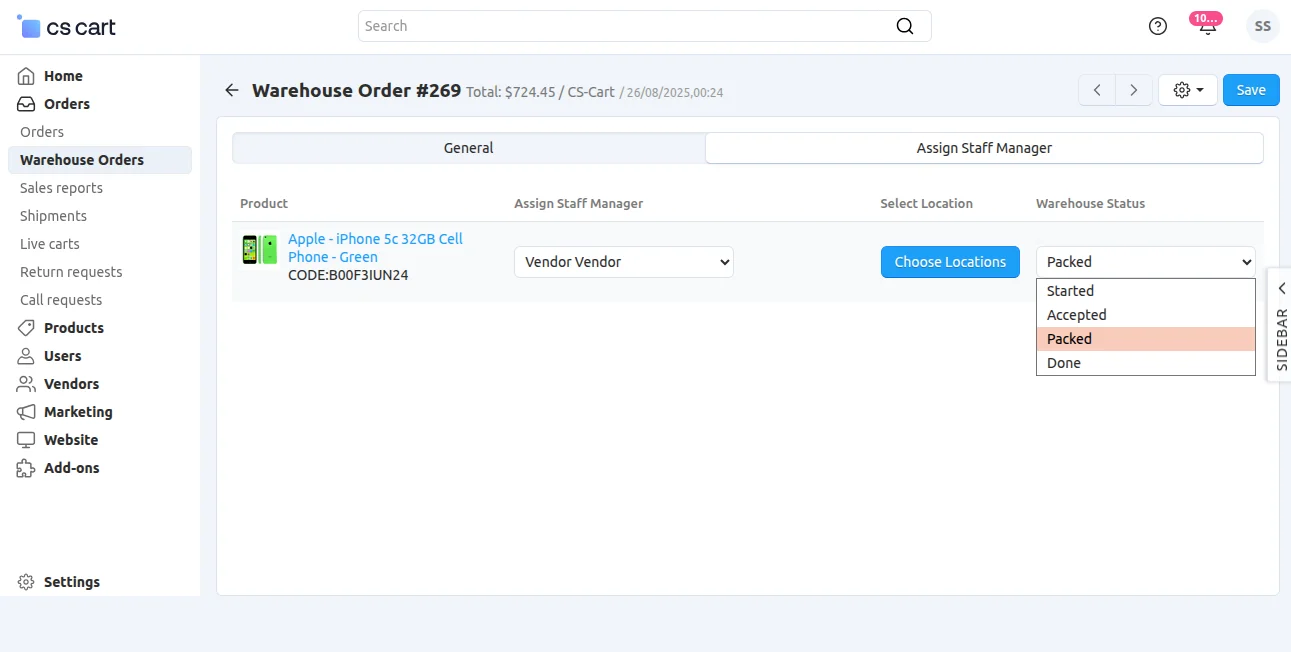
Task: Click the Marketing megaphone icon
Action: pos(26,412)
